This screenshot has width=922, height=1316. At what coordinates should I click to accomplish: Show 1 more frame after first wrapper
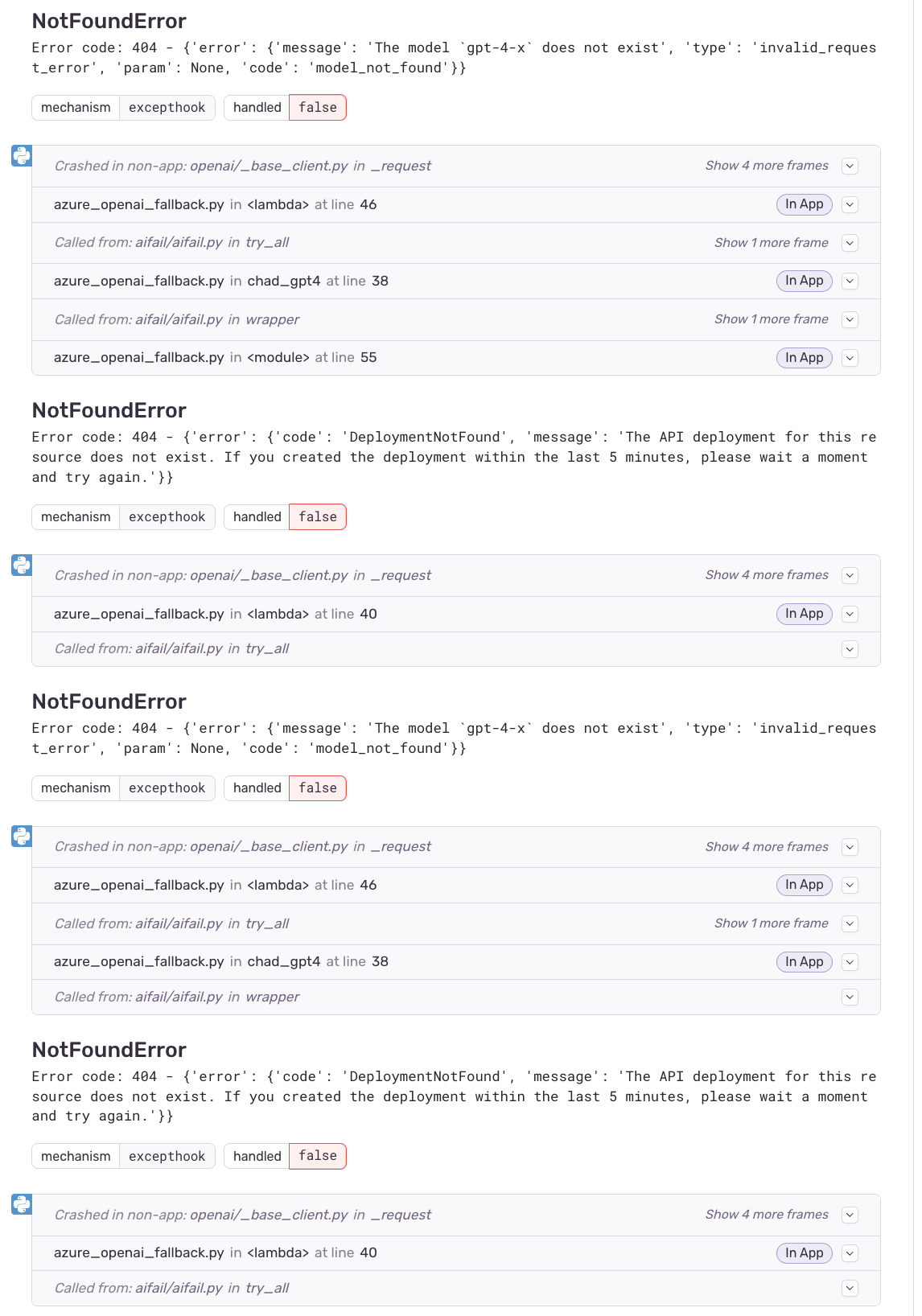[772, 319]
